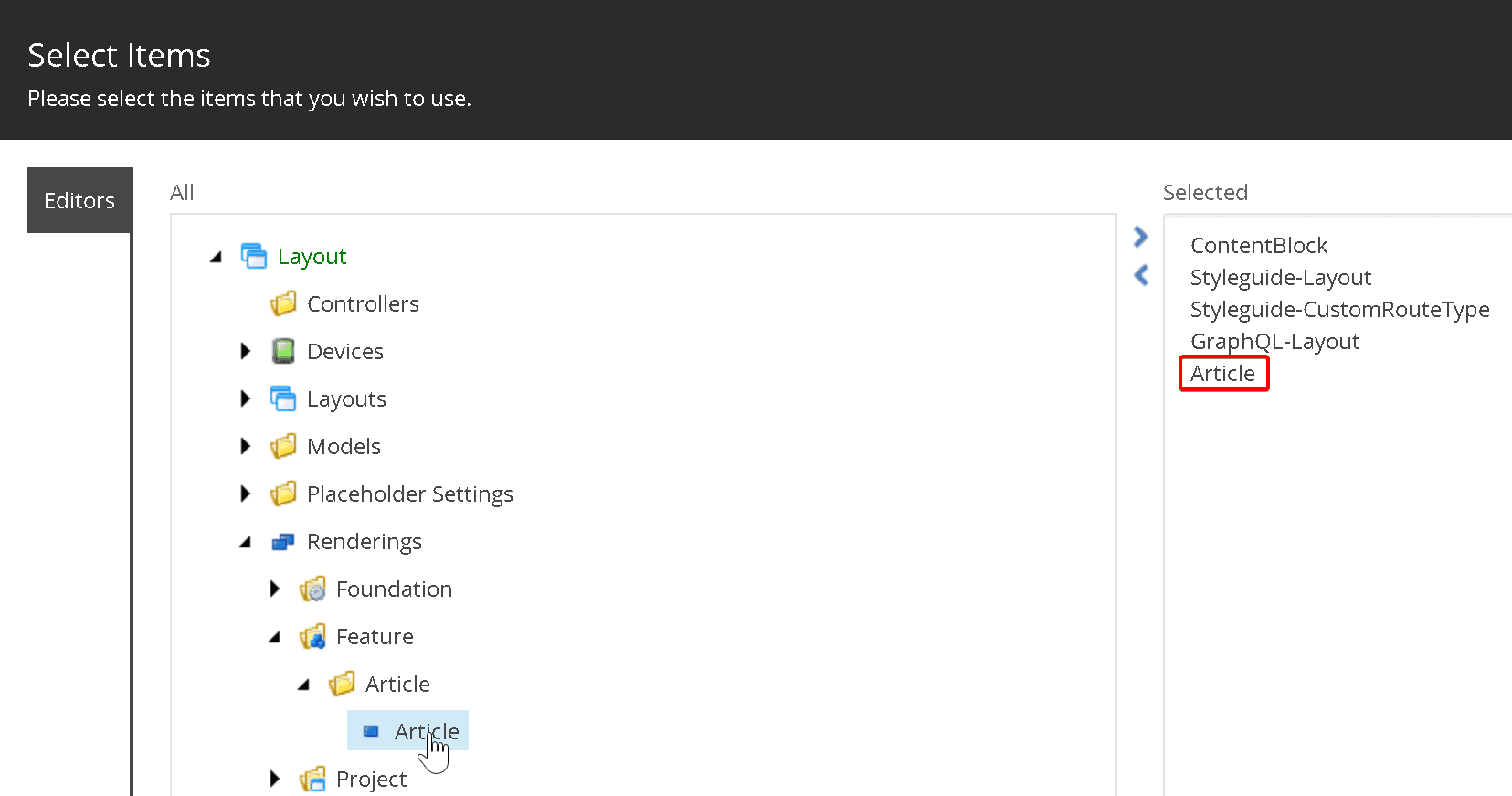Click the Project folder icon
This screenshot has width=1512, height=796.
coord(312,780)
